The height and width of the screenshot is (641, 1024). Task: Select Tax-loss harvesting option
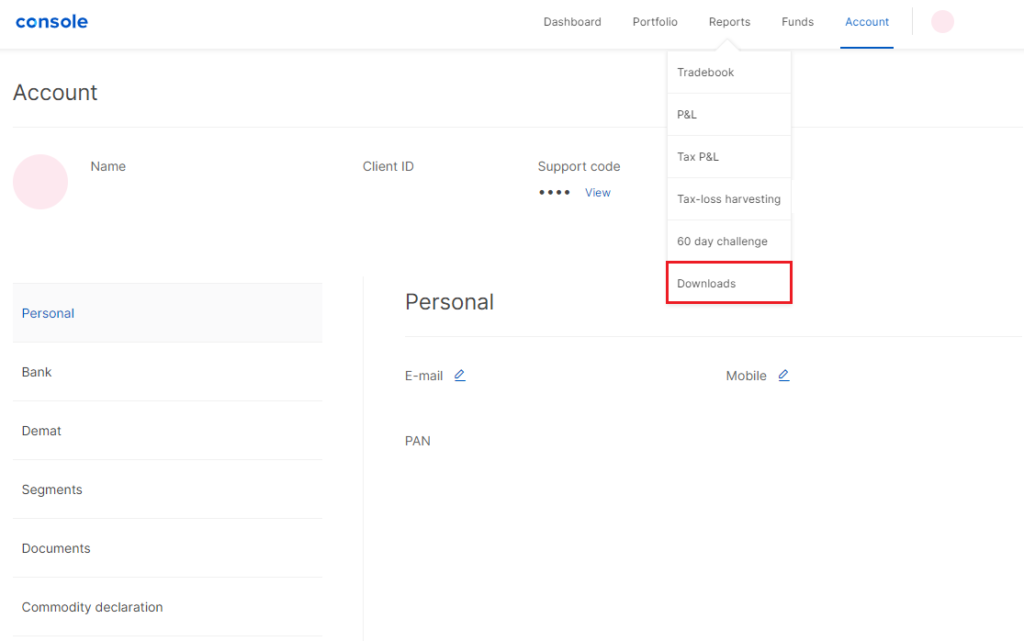[729, 199]
